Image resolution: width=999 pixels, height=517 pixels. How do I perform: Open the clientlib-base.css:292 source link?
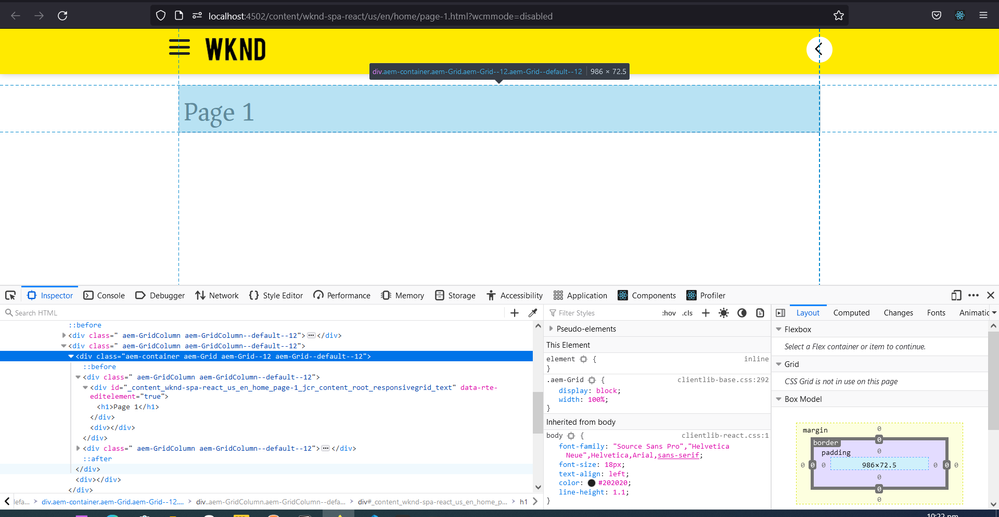[x=722, y=380]
